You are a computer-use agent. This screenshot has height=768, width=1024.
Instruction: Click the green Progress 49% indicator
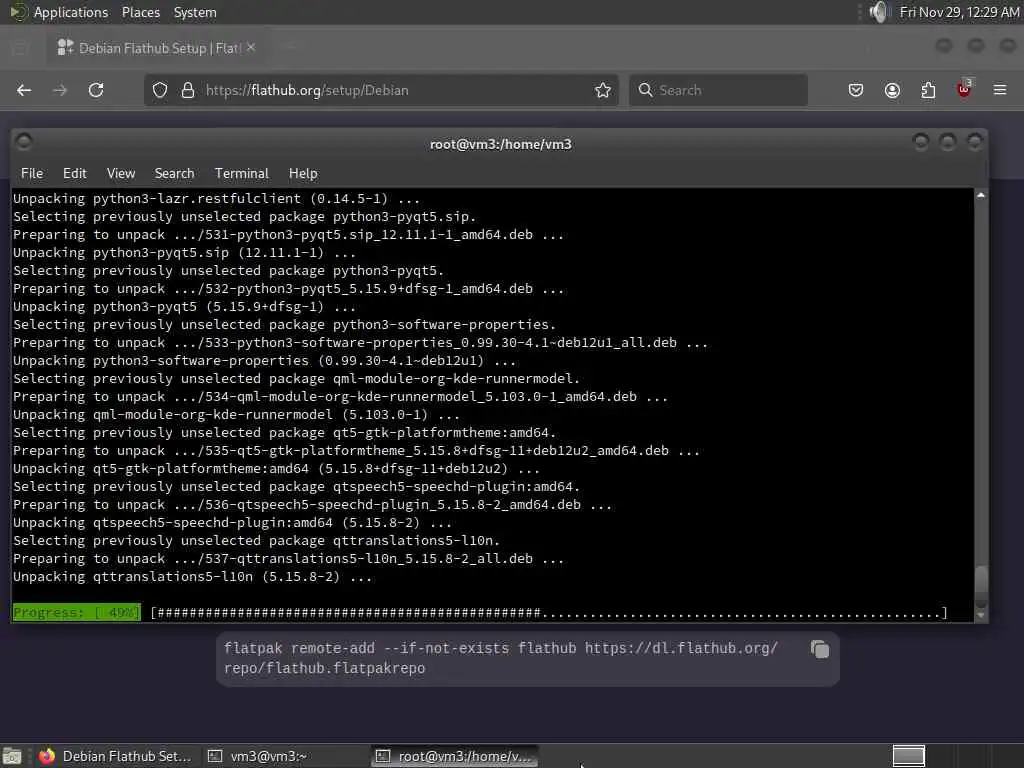click(76, 613)
